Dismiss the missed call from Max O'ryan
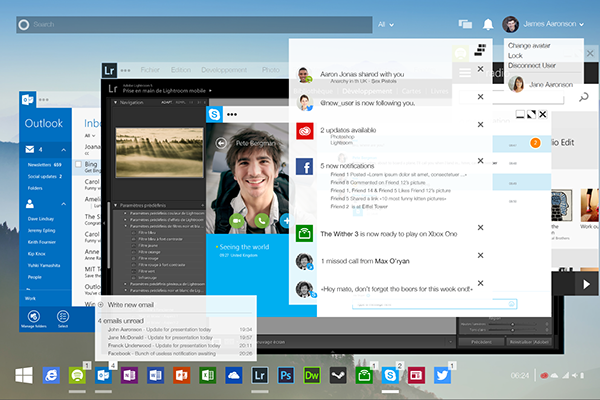 480,255
